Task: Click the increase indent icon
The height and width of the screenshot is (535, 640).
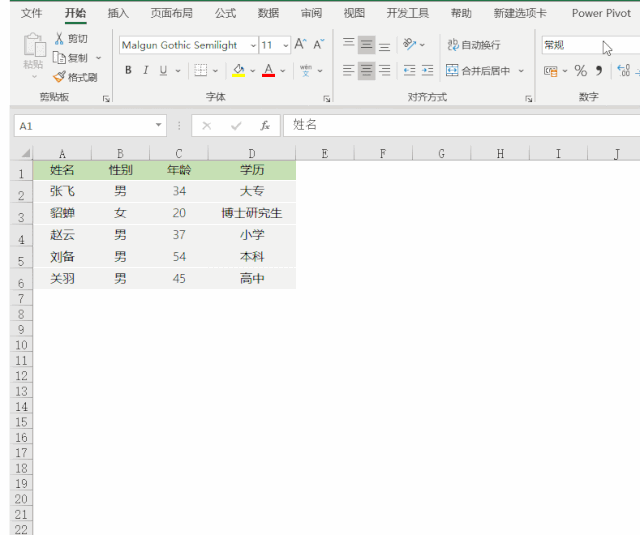Action: coord(427,70)
